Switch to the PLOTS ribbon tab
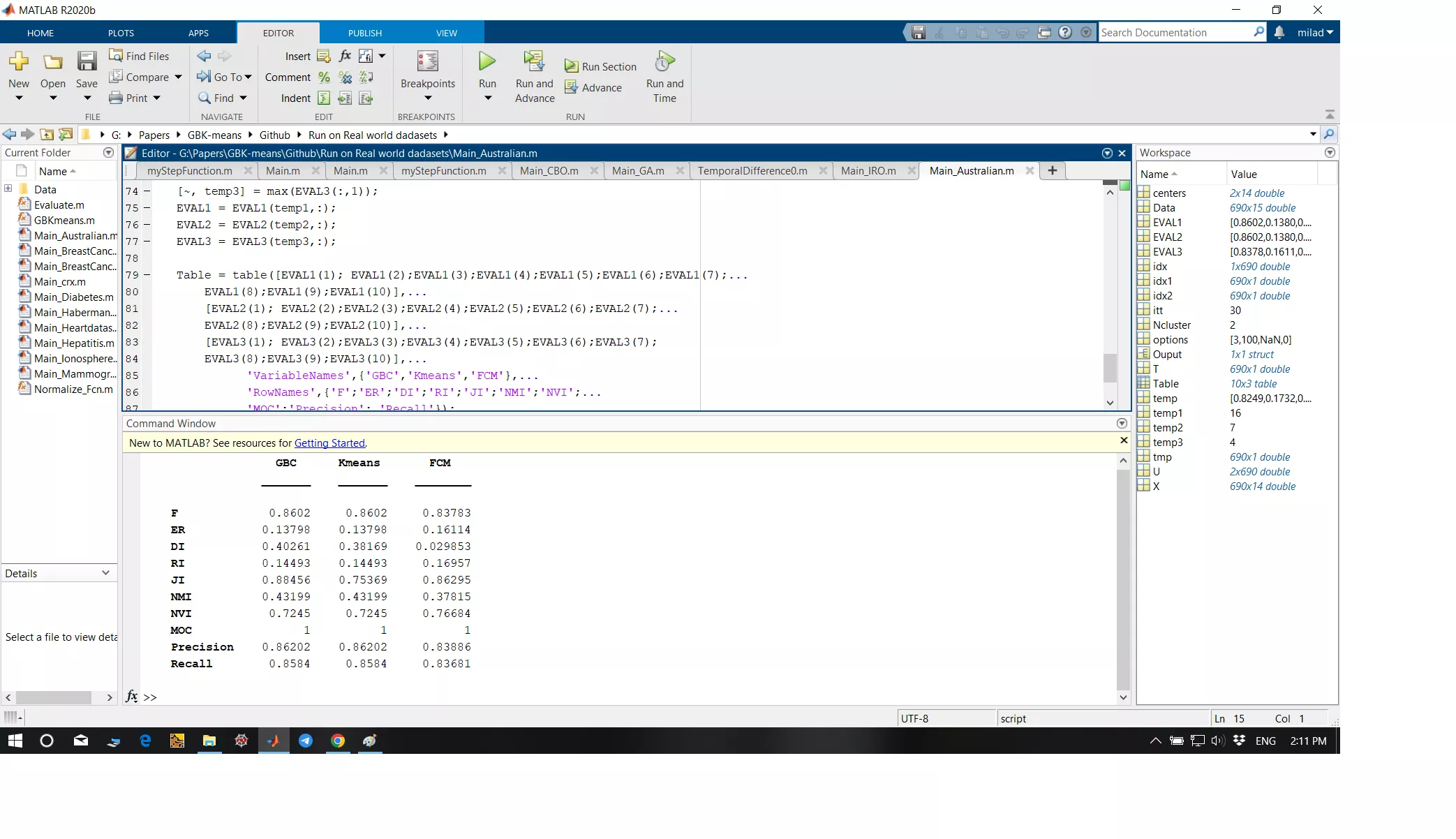This screenshot has height=839, width=1456. coord(121,33)
